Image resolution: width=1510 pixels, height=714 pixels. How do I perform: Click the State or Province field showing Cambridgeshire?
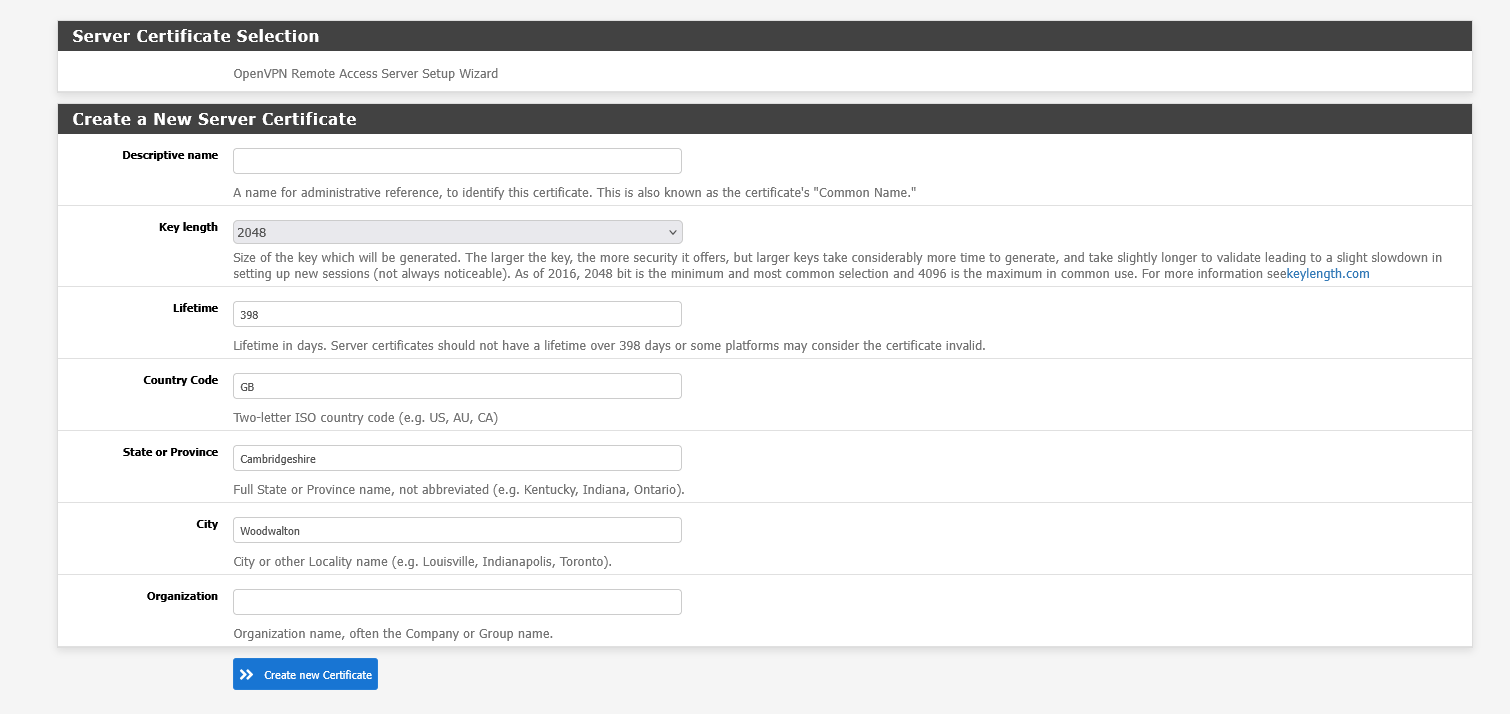456,457
